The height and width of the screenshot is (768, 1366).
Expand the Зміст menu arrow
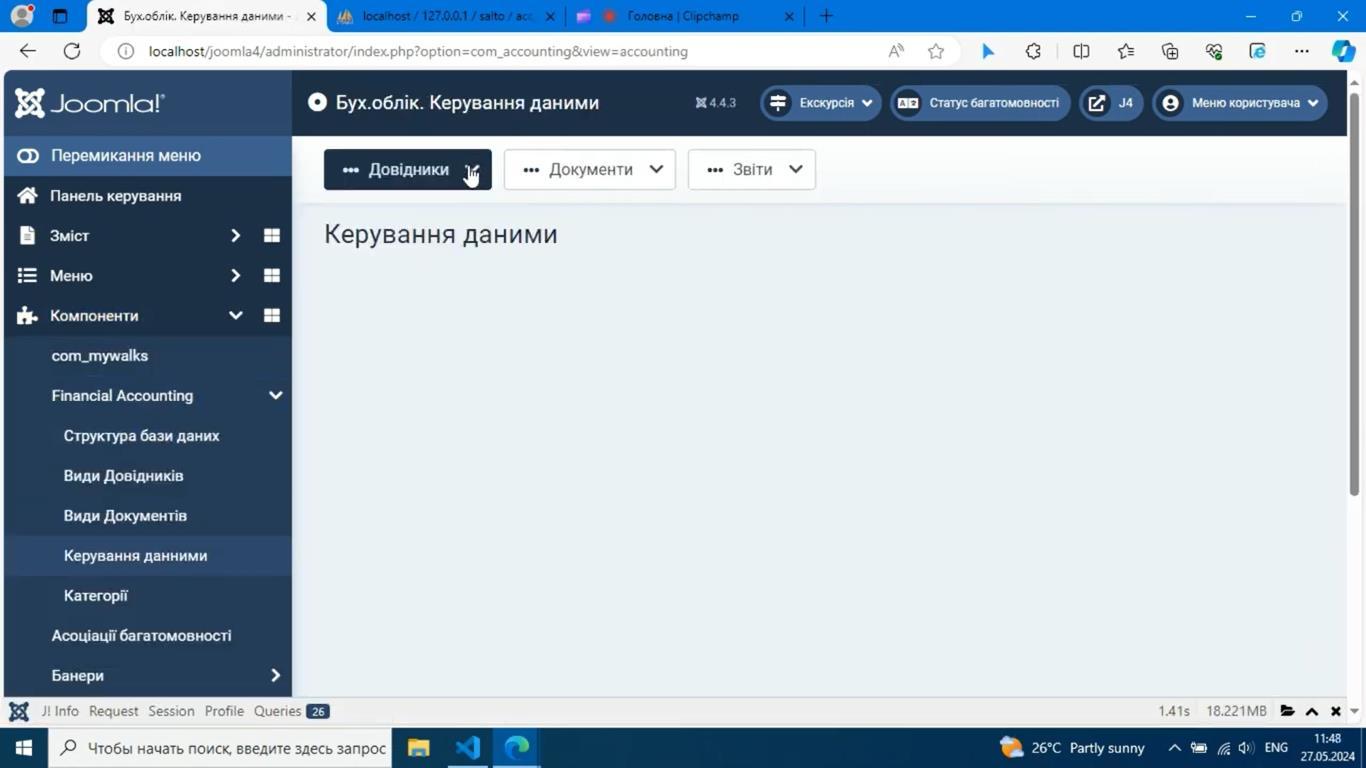click(x=236, y=236)
